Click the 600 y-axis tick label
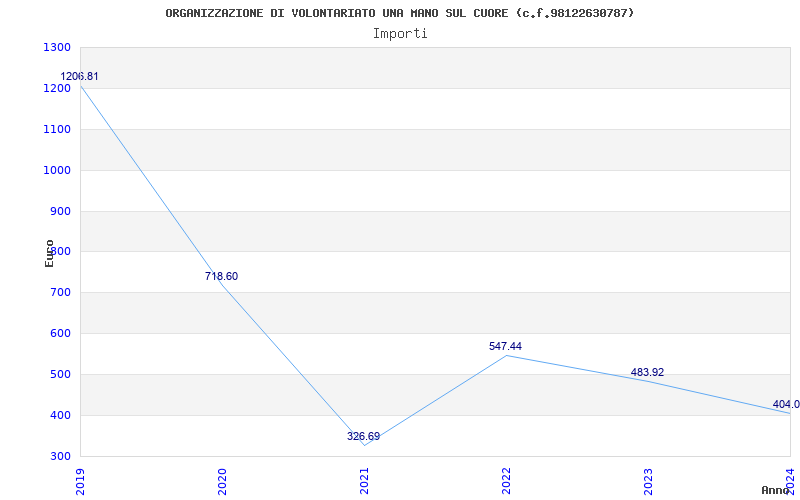 point(61,334)
